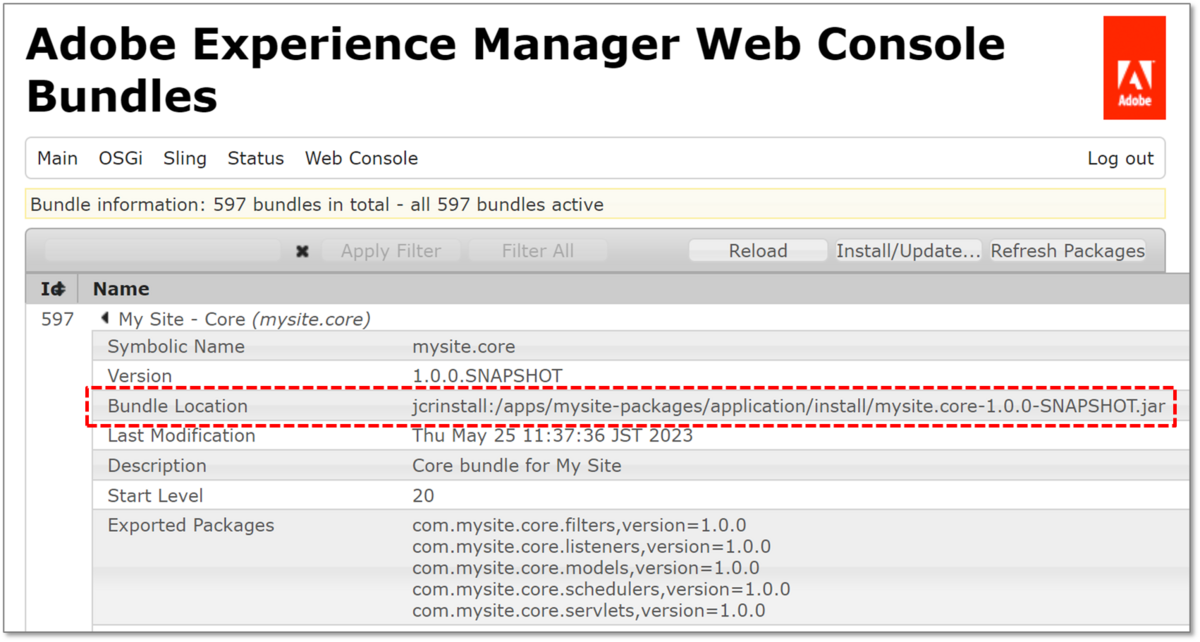
Task: Select the Bundle Location jcrinstall path value
Action: click(x=788, y=406)
